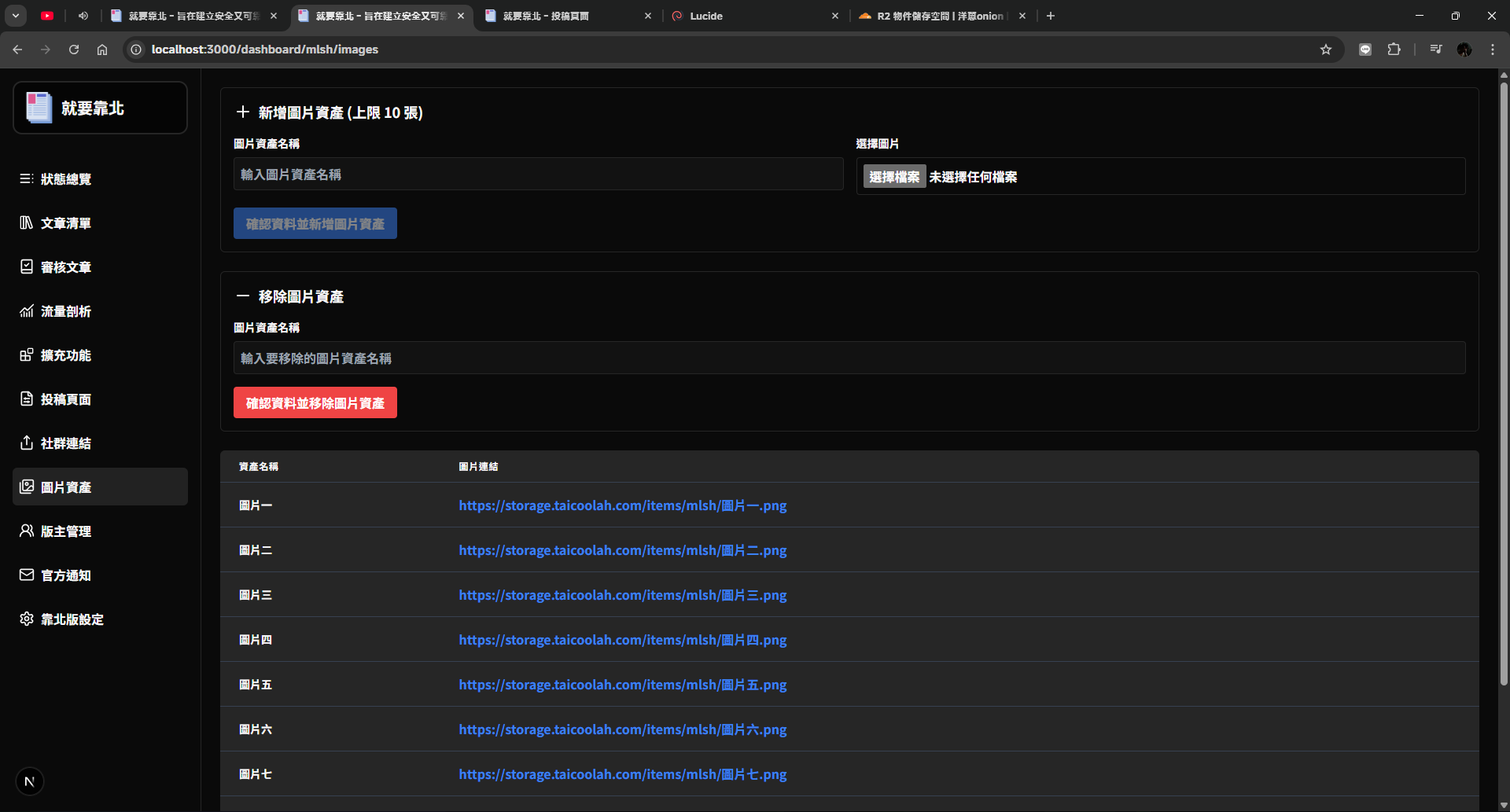This screenshot has height=812, width=1510.
Task: Close the R2 物件儲存空間 tab
Action: (1022, 16)
